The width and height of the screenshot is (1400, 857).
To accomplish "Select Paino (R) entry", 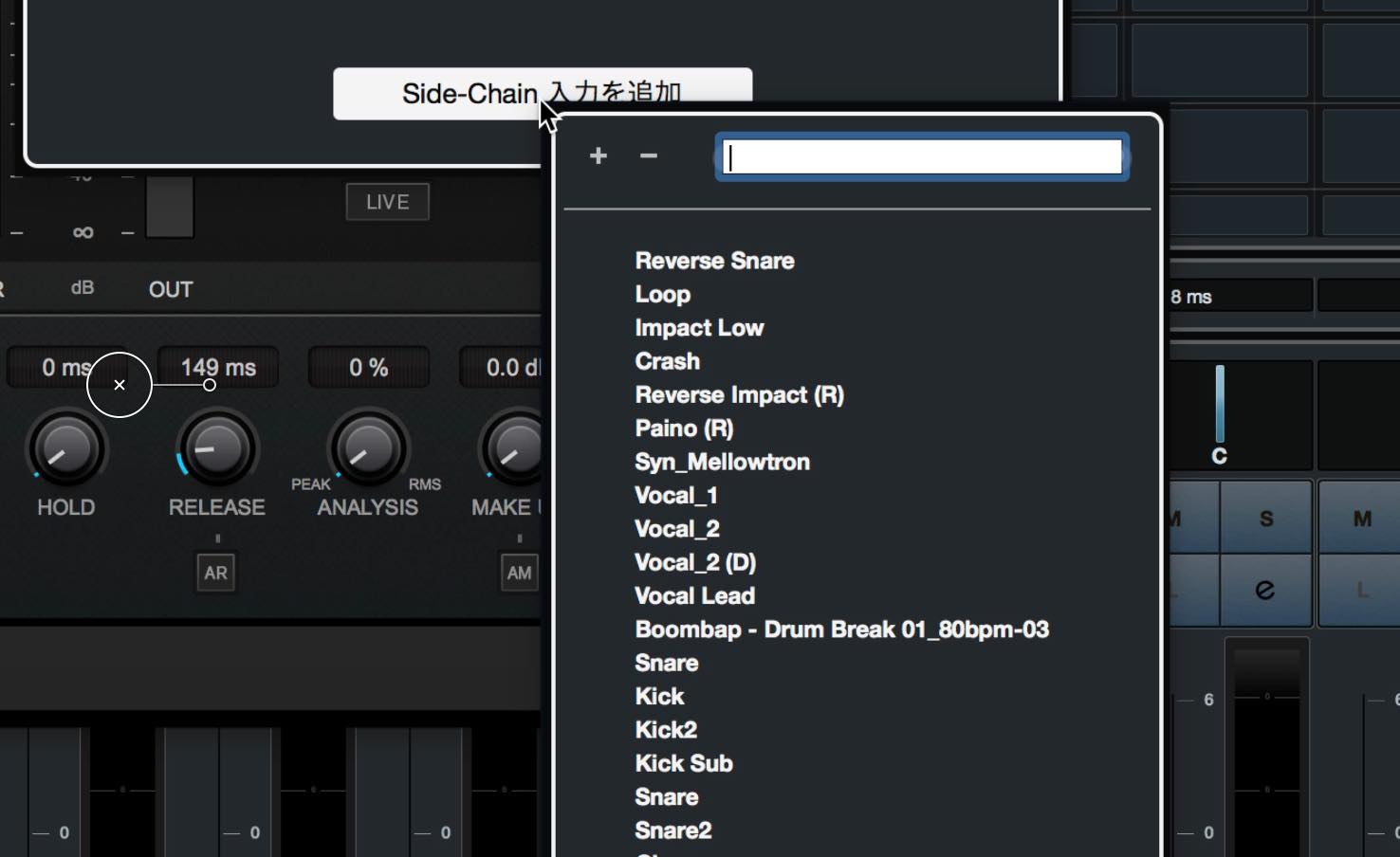I will [x=684, y=428].
